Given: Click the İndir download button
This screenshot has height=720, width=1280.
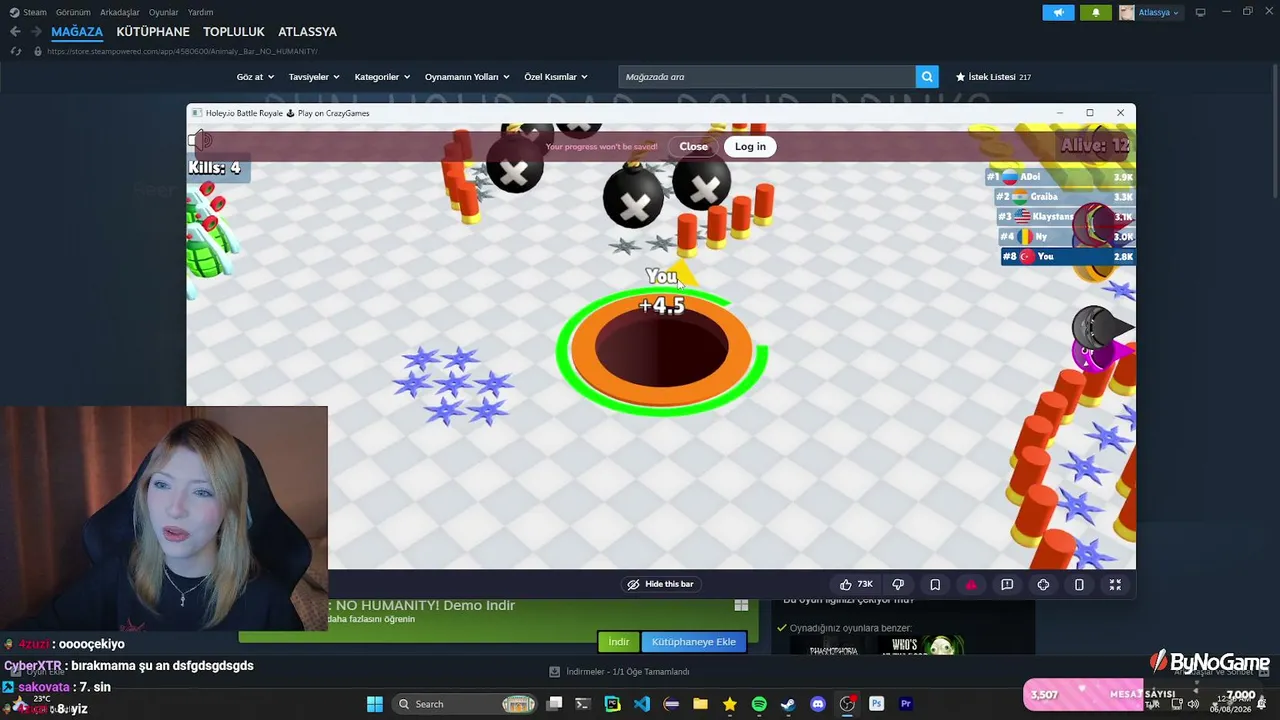Looking at the screenshot, I should pos(619,642).
